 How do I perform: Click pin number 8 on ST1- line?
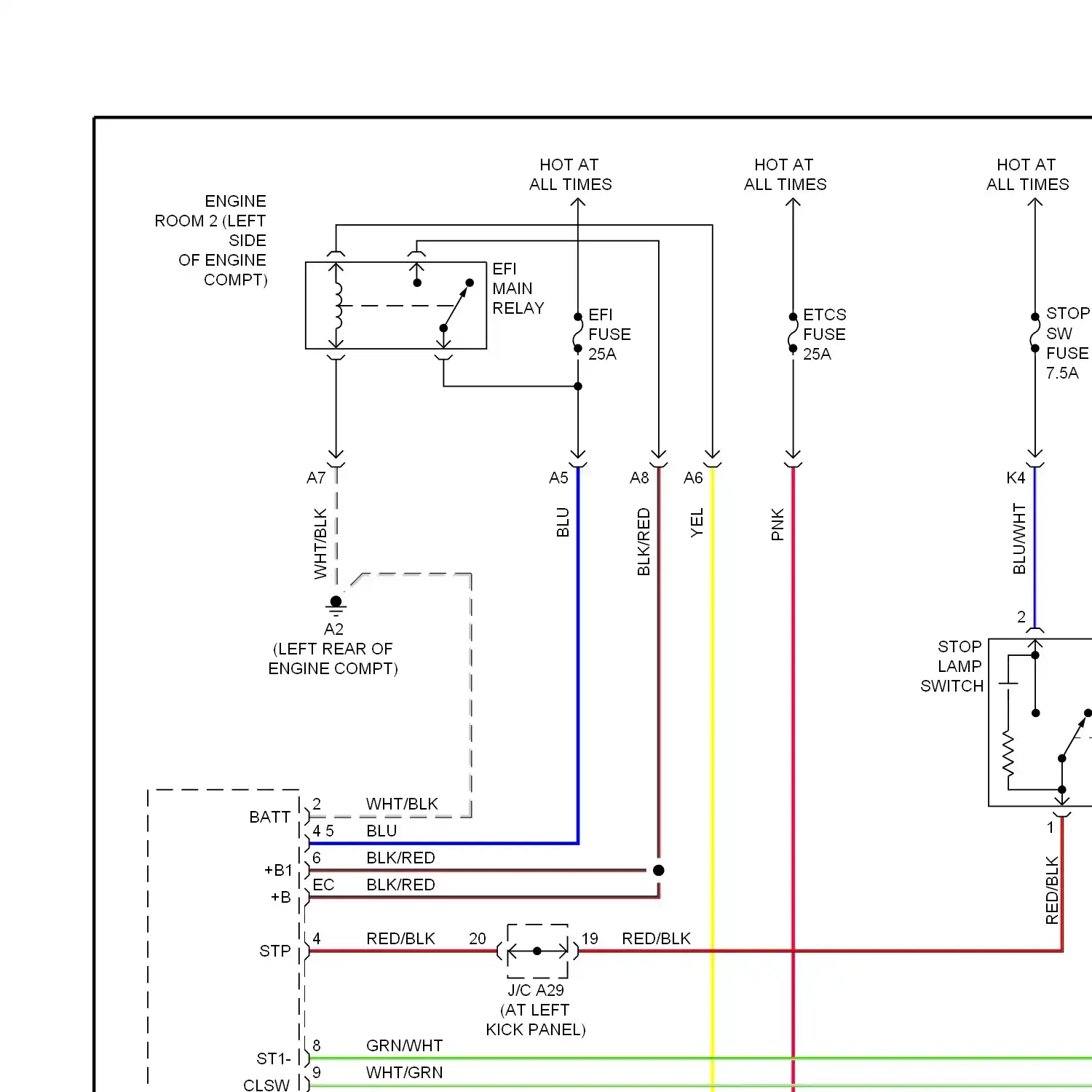[317, 1045]
